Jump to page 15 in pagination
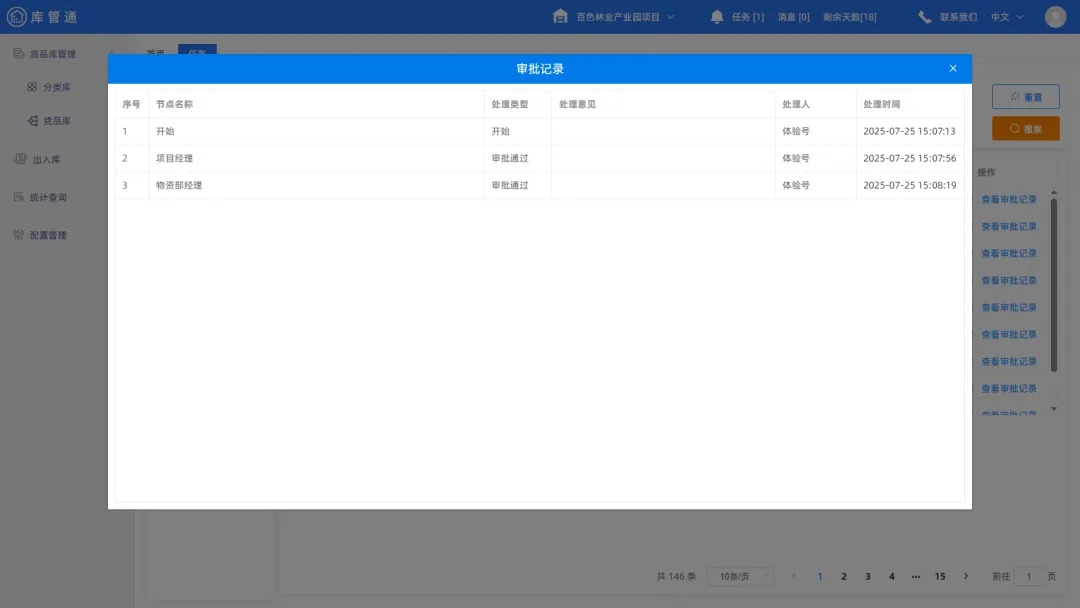Screen dimensions: 1080x608 (x=940, y=576)
